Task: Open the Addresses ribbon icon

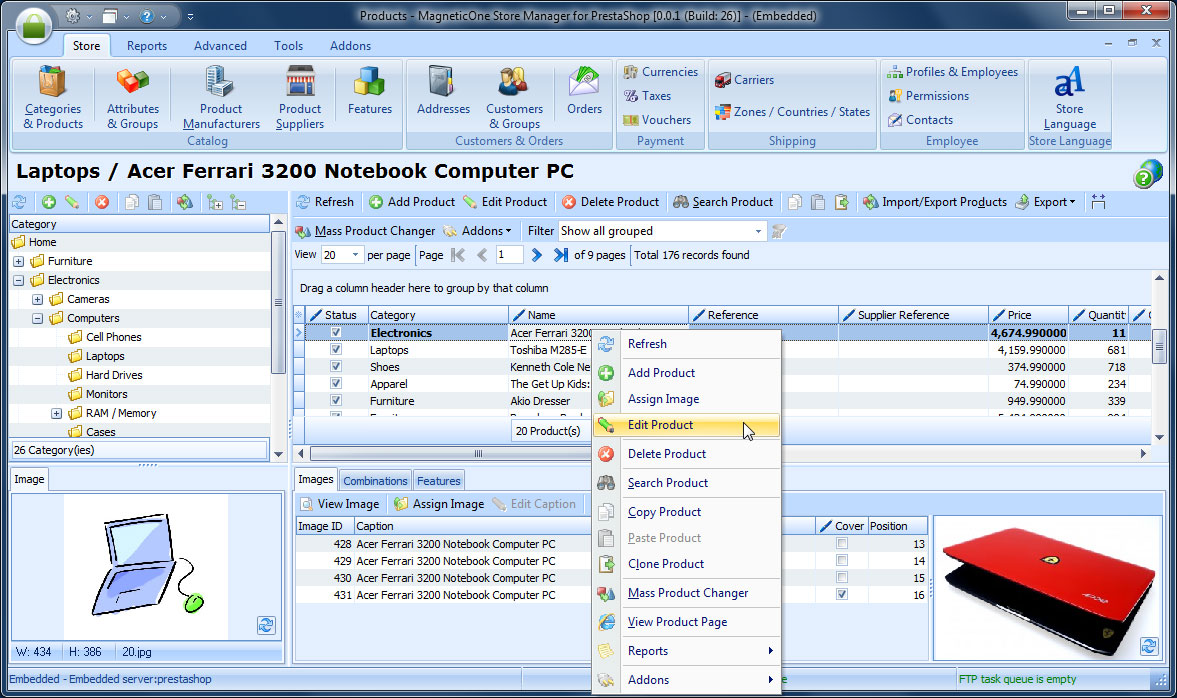Action: (443, 90)
